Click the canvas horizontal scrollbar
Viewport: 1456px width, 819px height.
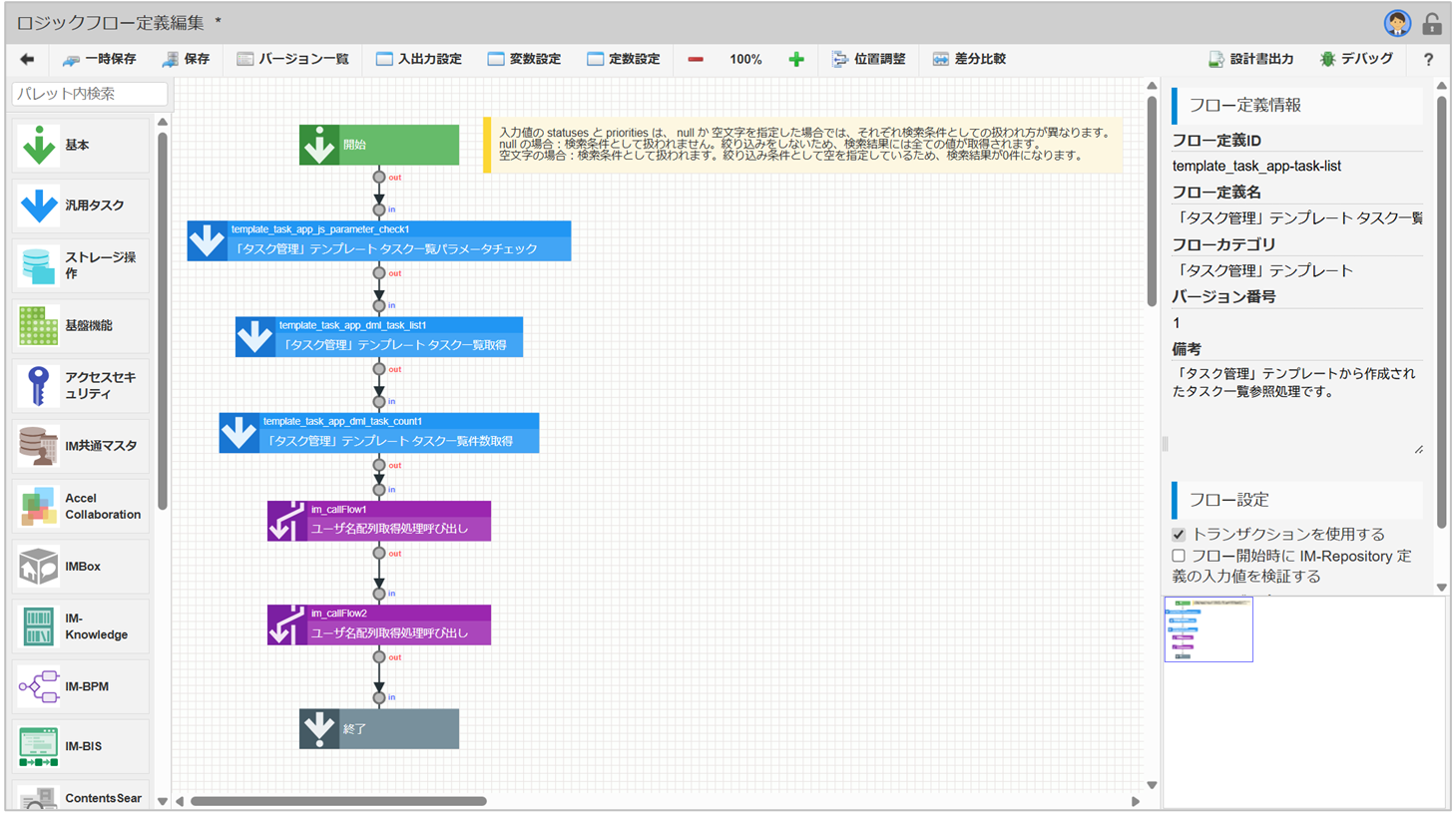[x=339, y=801]
